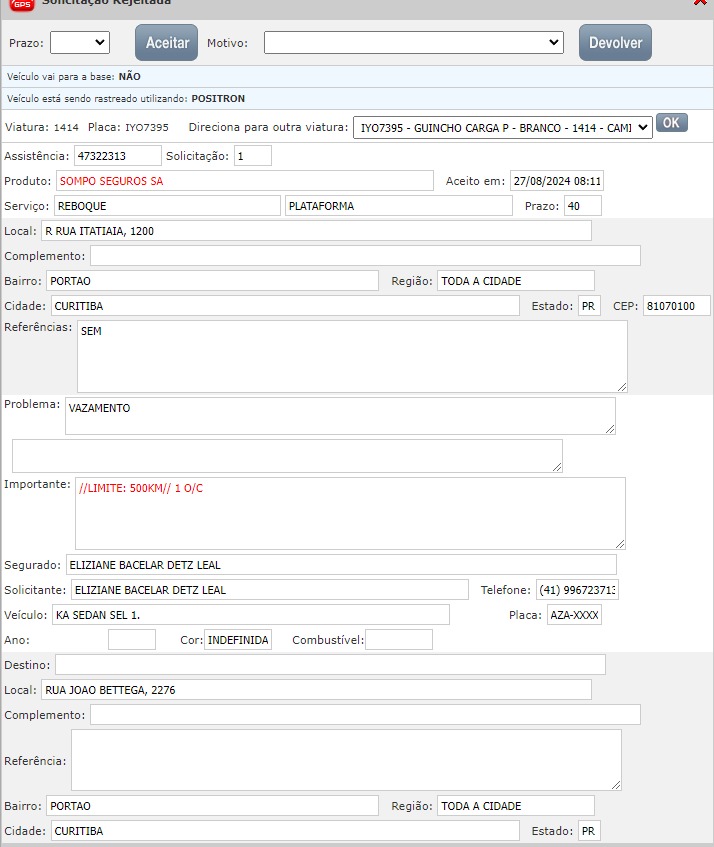Close the Solicitação Rejeitada dialog

click(x=700, y=3)
